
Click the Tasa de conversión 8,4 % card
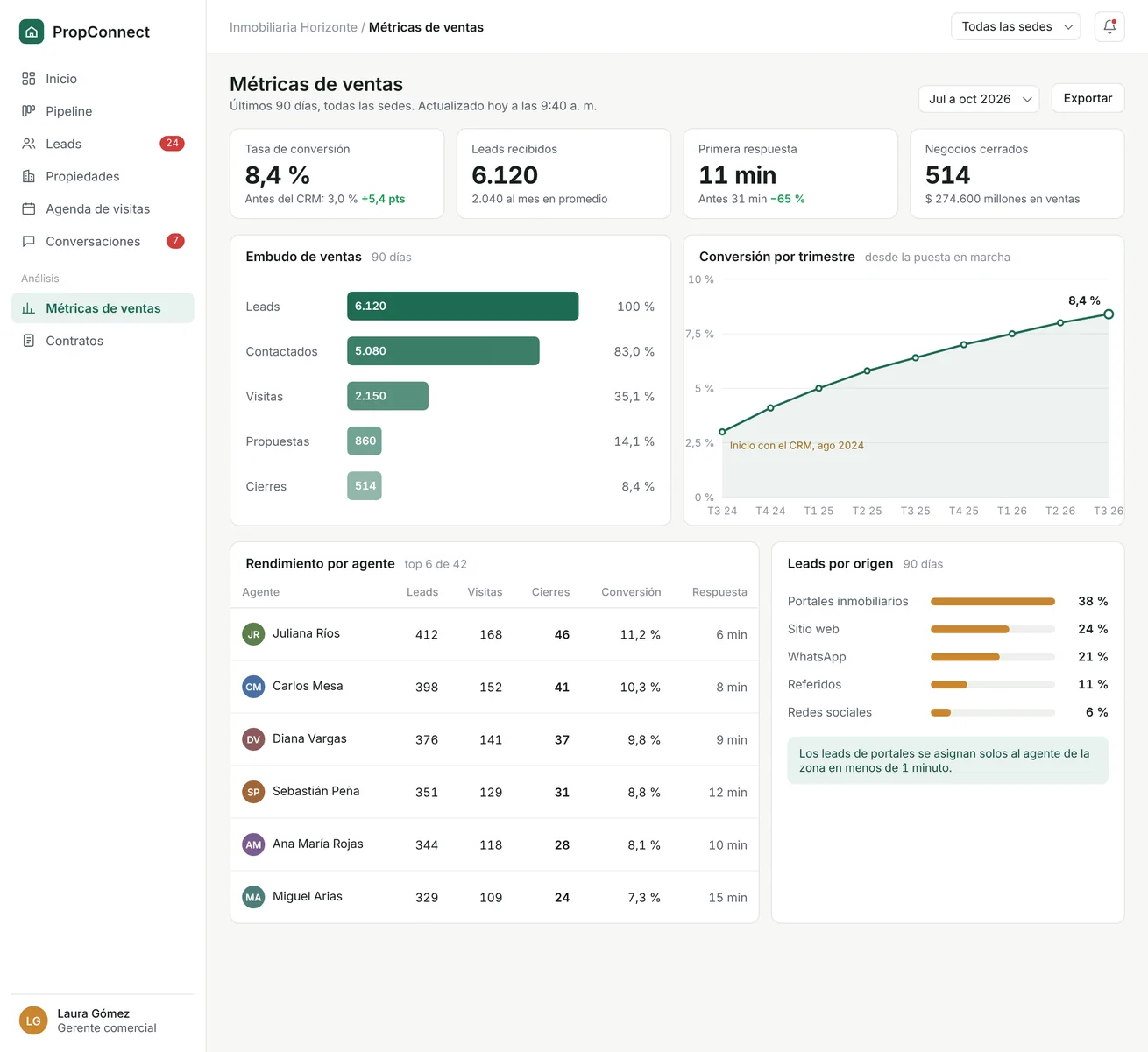tap(337, 173)
